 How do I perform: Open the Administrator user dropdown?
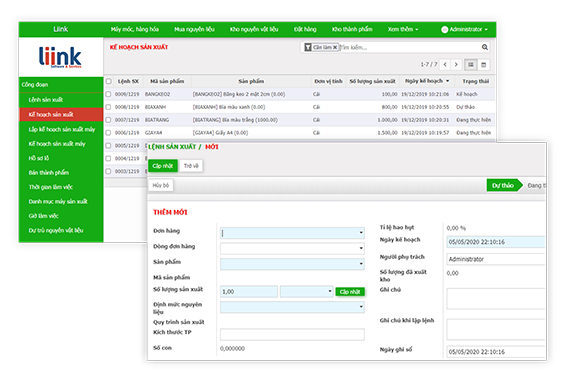[465, 29]
